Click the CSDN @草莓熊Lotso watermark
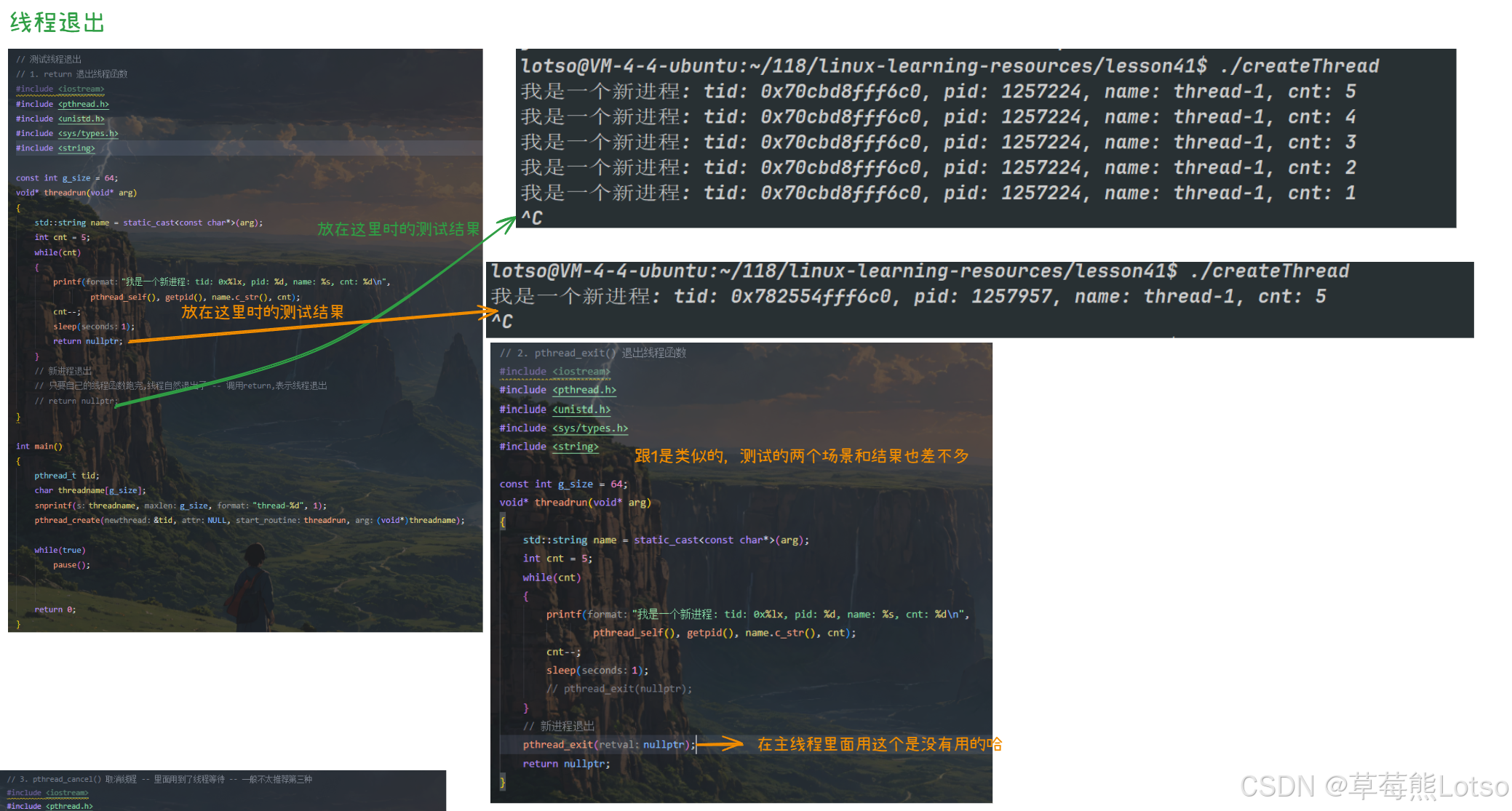The image size is (1512, 811). pos(1374,786)
